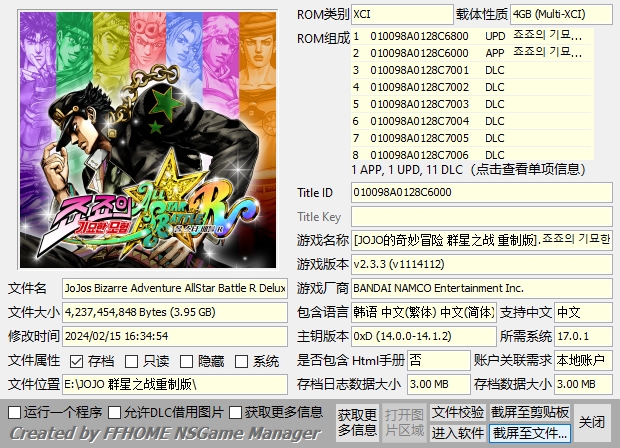Enable 运行一个程序 checkbox
This screenshot has height=448, width=620.
pos(15,412)
